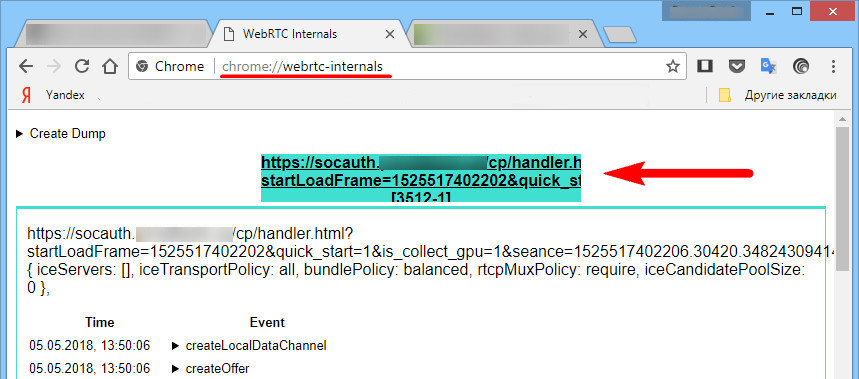Open the Pocket extension icon
859x379 pixels.
pyautogui.click(x=736, y=66)
